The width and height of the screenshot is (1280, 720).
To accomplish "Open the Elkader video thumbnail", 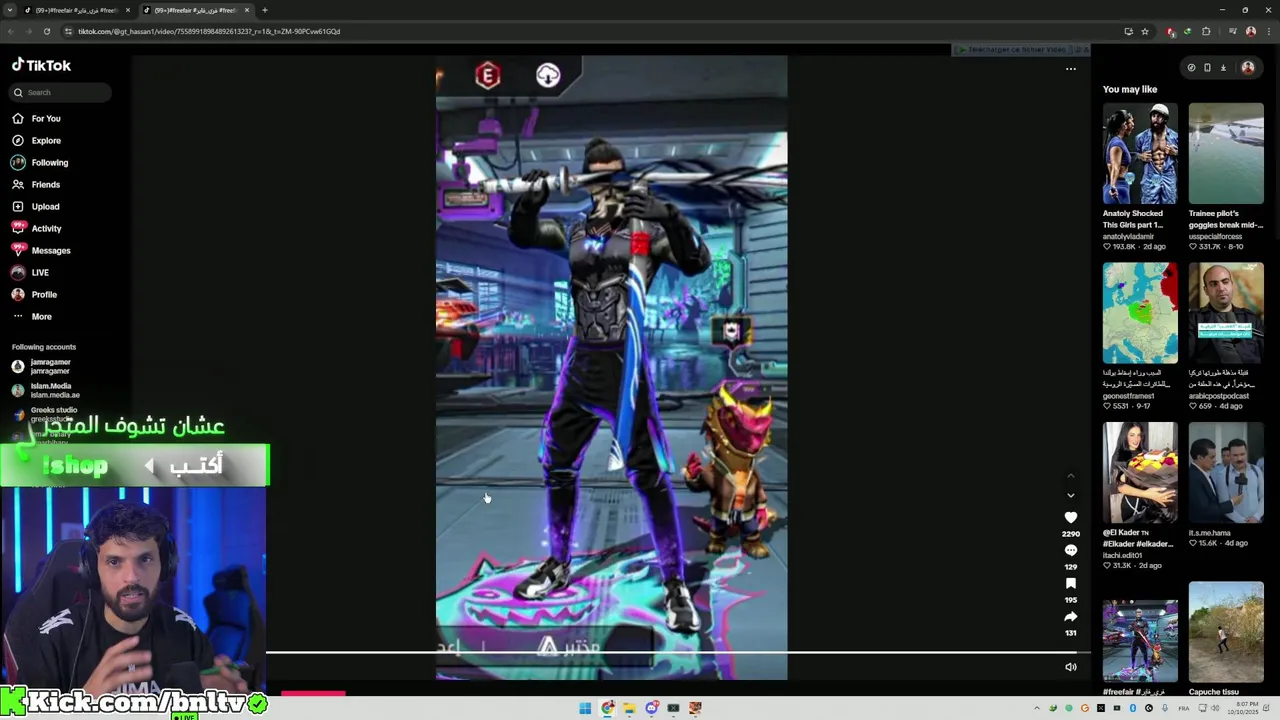I will [1140, 472].
